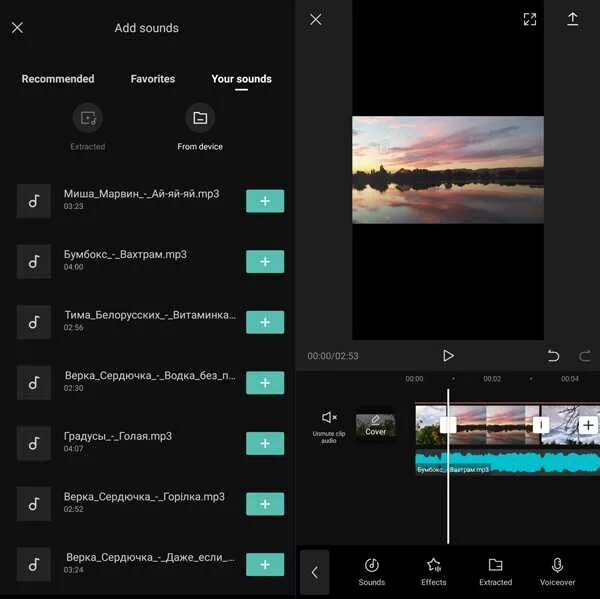Add Верка_Сердючка Даже_если track with plus button
Viewport: 600px width, 599px height.
pos(265,565)
